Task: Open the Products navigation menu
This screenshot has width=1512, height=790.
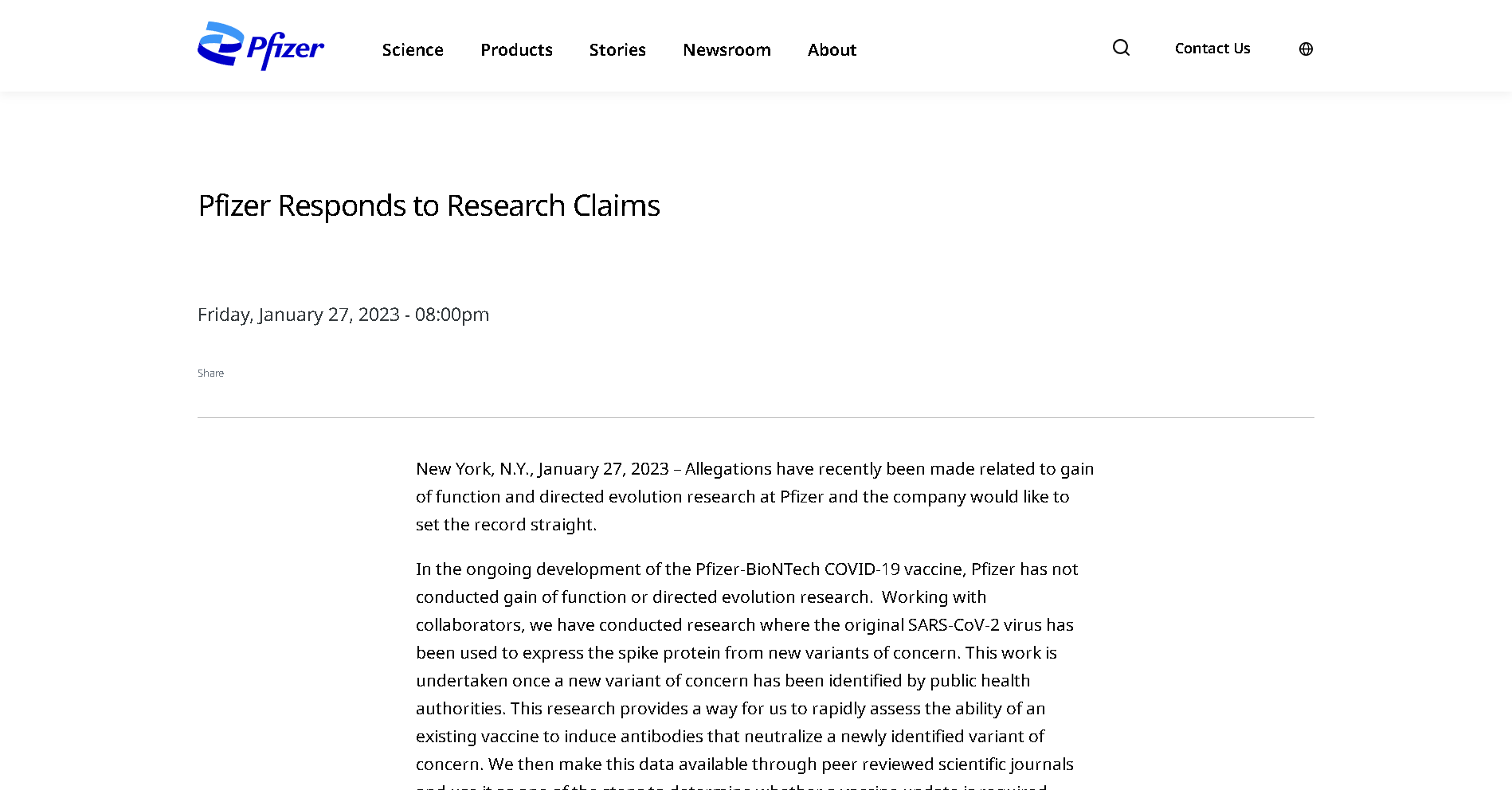Action: (x=516, y=50)
